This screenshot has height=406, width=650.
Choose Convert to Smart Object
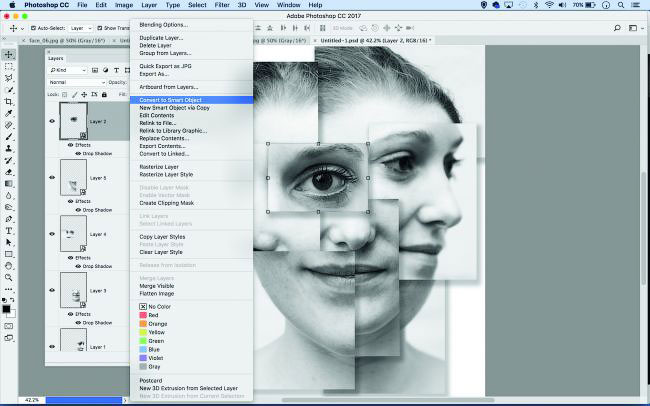[192, 100]
